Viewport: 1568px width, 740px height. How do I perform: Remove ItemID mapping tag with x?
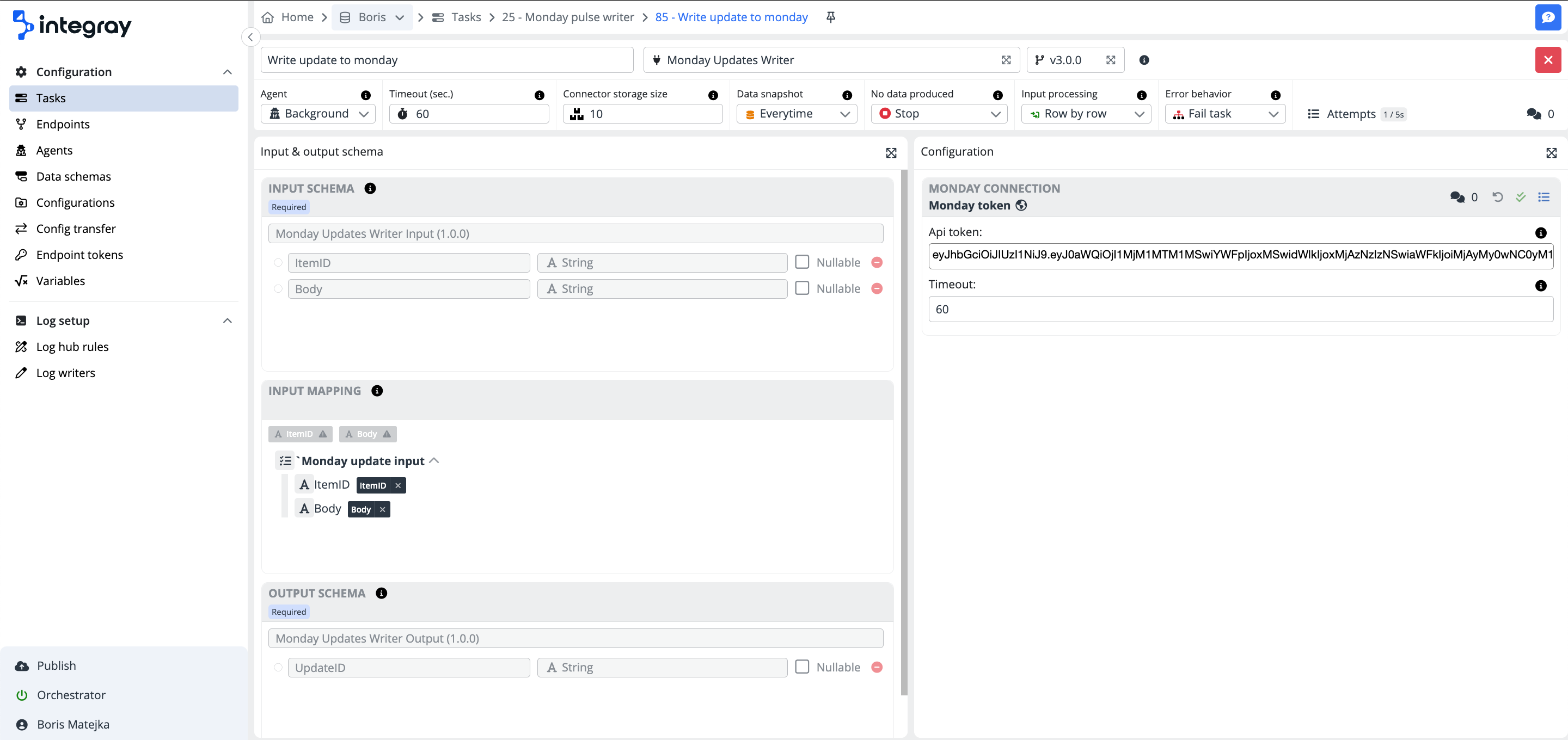[x=397, y=485]
